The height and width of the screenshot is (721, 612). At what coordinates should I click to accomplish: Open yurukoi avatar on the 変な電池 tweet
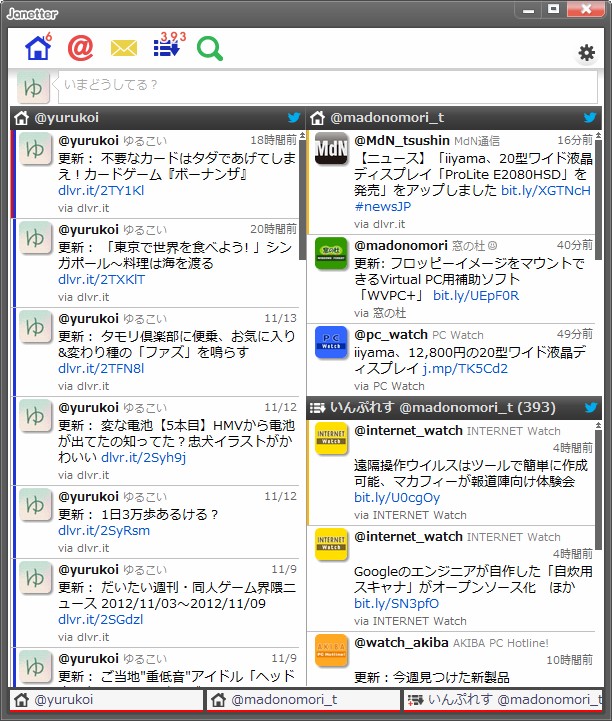[35, 415]
